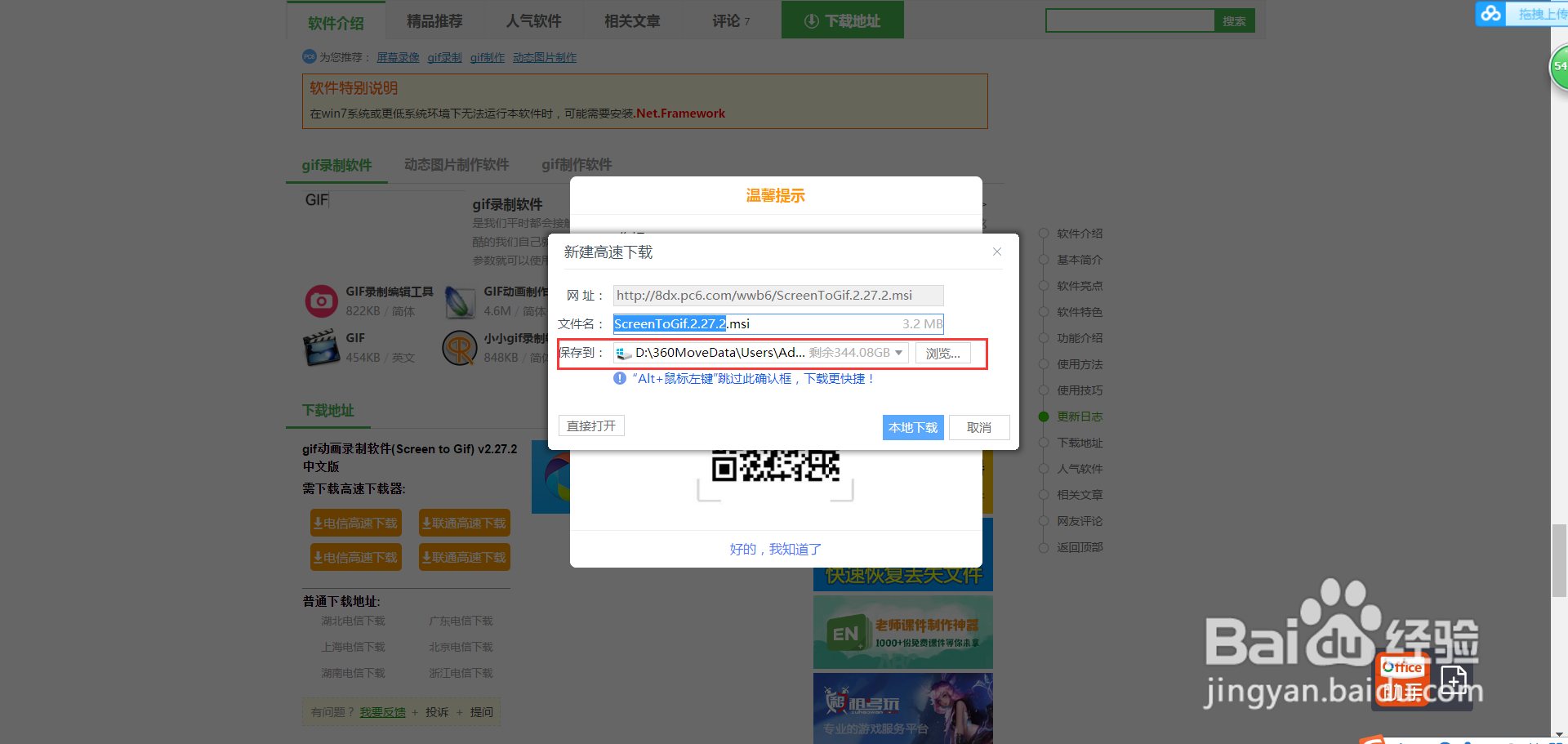
Task: Jump to 功能介绍 in side navigation
Action: pyautogui.click(x=1080, y=338)
